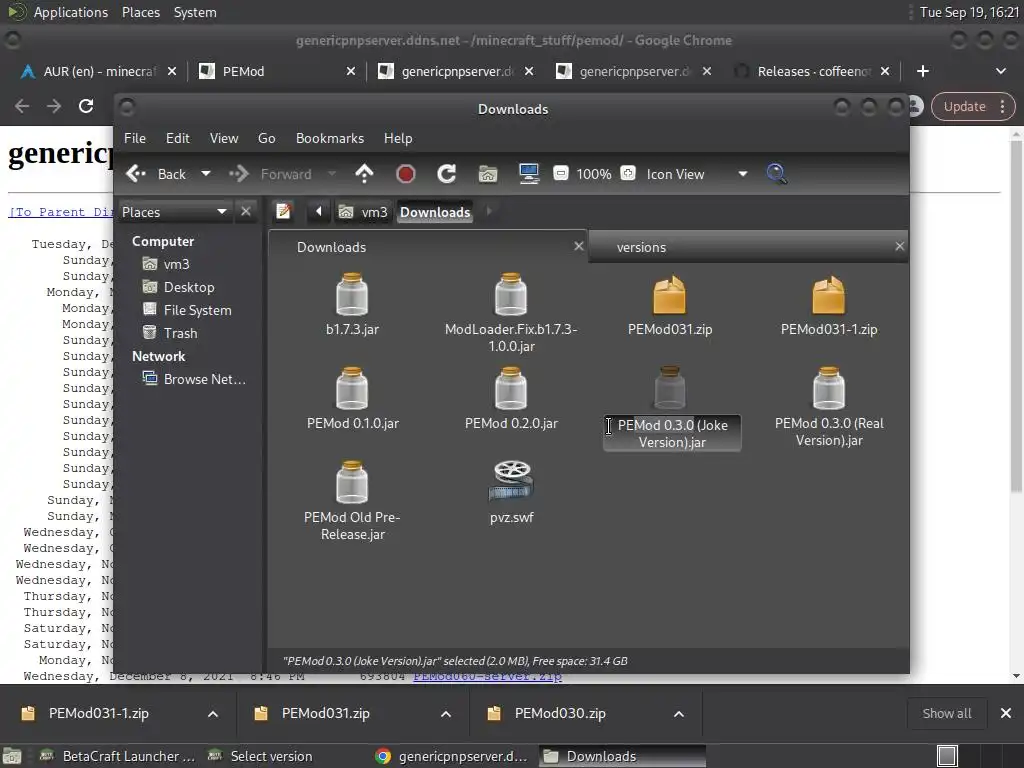
Task: Click the To Parent Directory link
Action: pos(60,212)
